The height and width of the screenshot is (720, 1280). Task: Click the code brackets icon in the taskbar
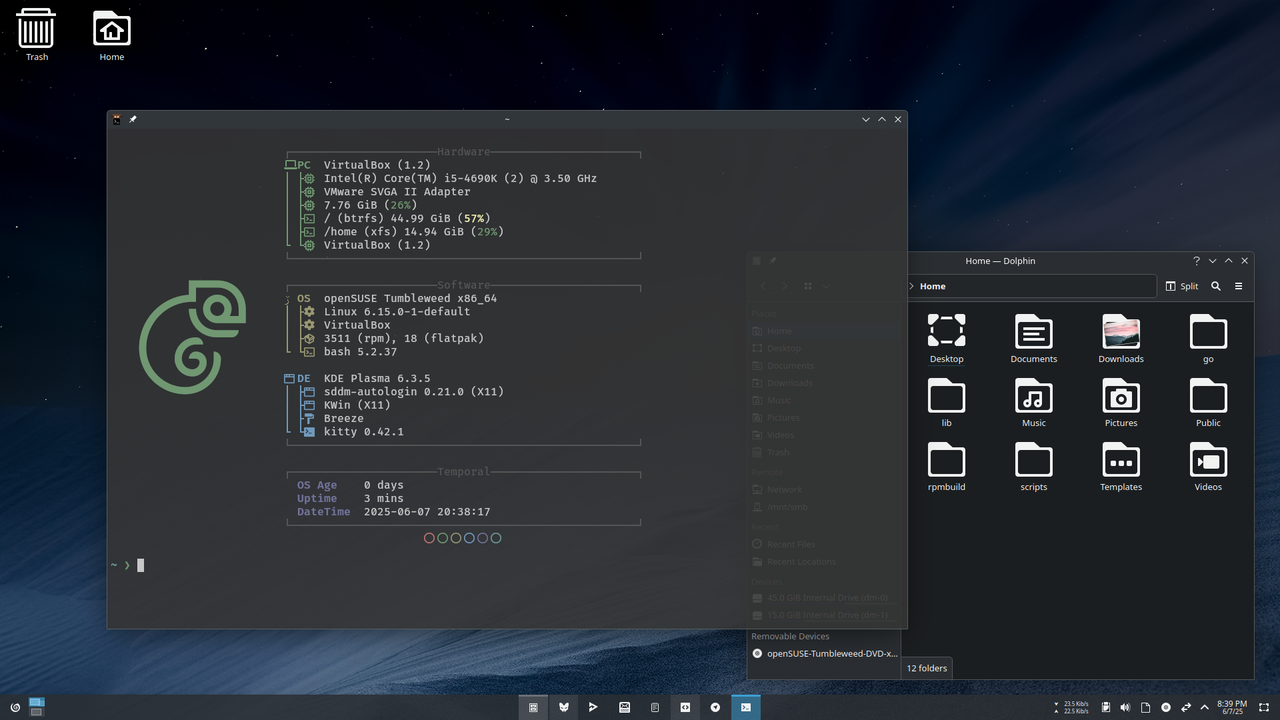pos(685,707)
